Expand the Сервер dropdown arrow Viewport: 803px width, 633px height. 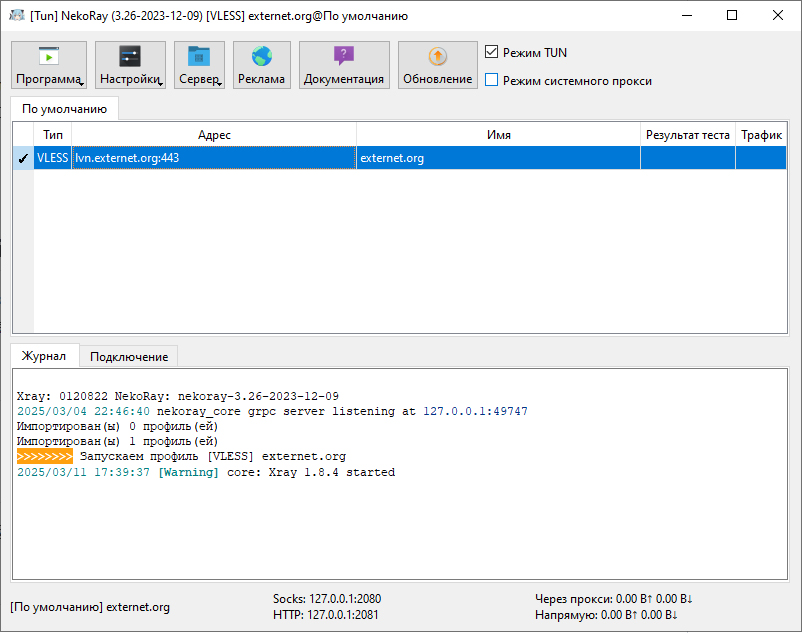[219, 84]
